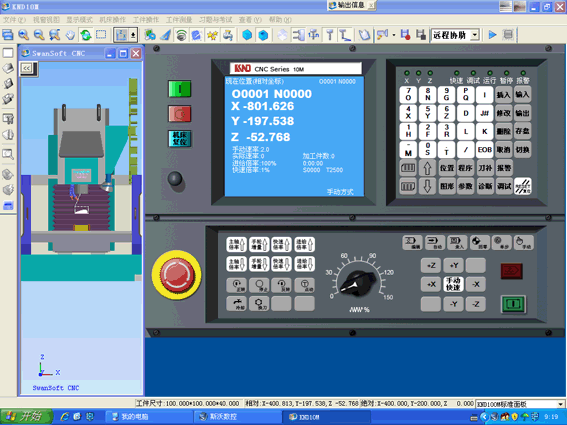Click the tool change 换刀 button
The image size is (567, 425).
click(x=260, y=303)
